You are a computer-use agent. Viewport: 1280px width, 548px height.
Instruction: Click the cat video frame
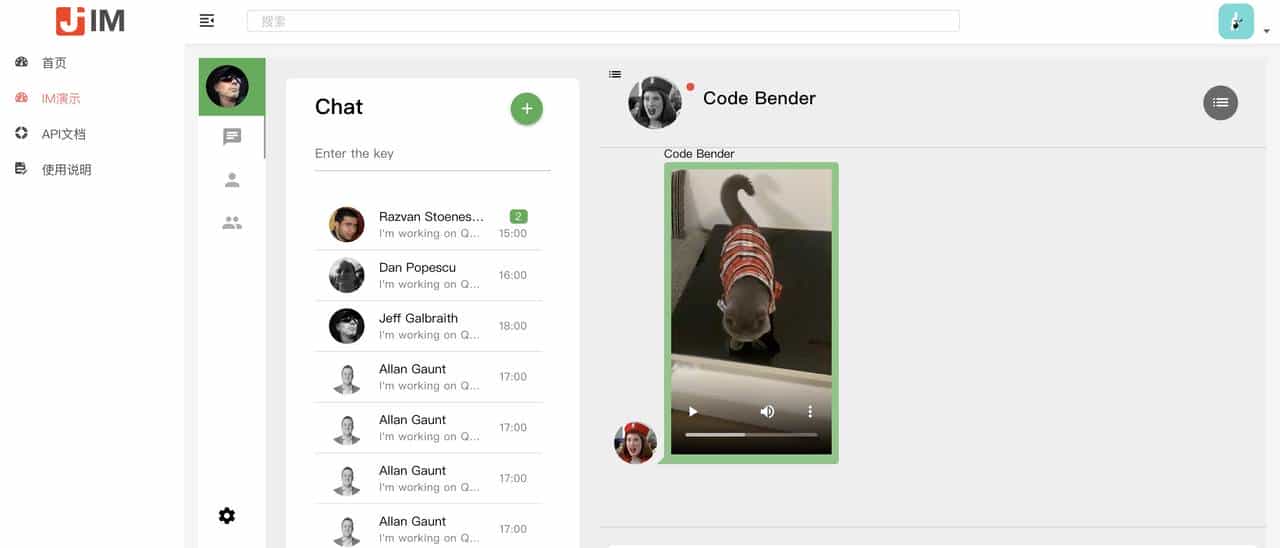751,312
